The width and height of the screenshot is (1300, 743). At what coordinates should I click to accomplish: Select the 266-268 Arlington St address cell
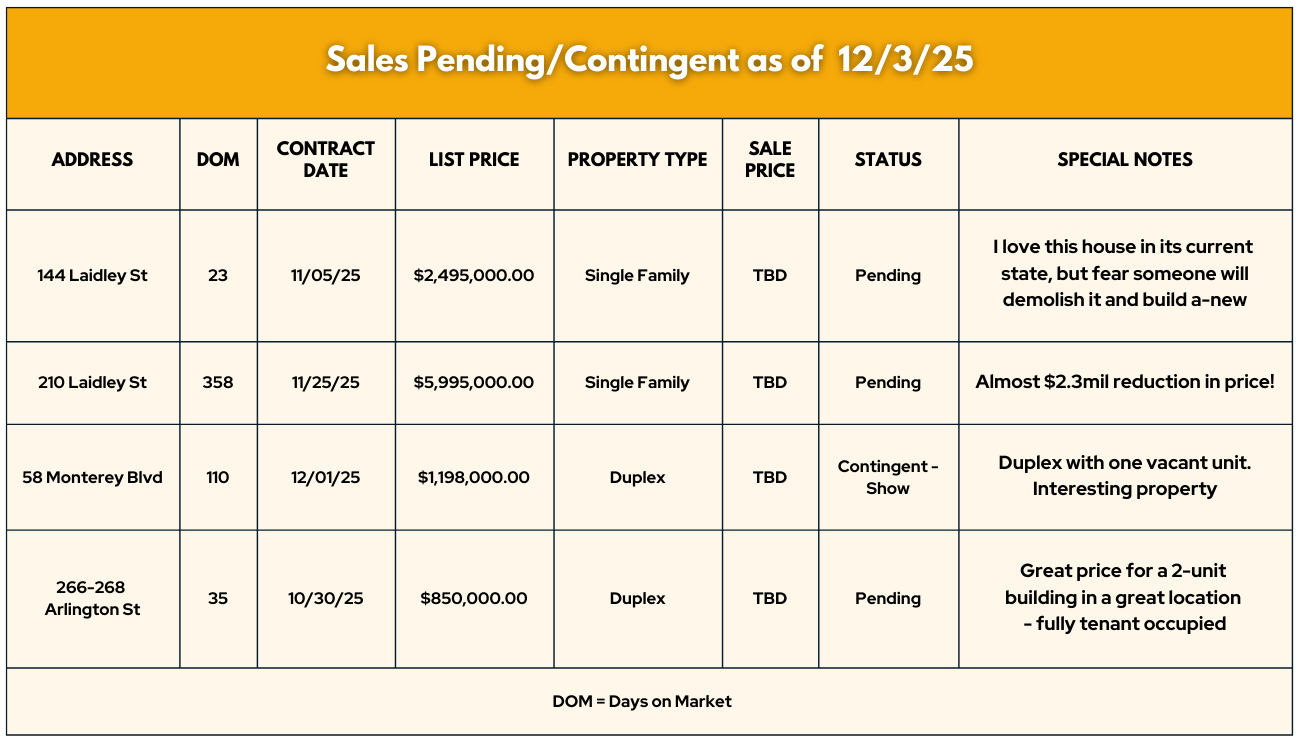click(x=92, y=598)
